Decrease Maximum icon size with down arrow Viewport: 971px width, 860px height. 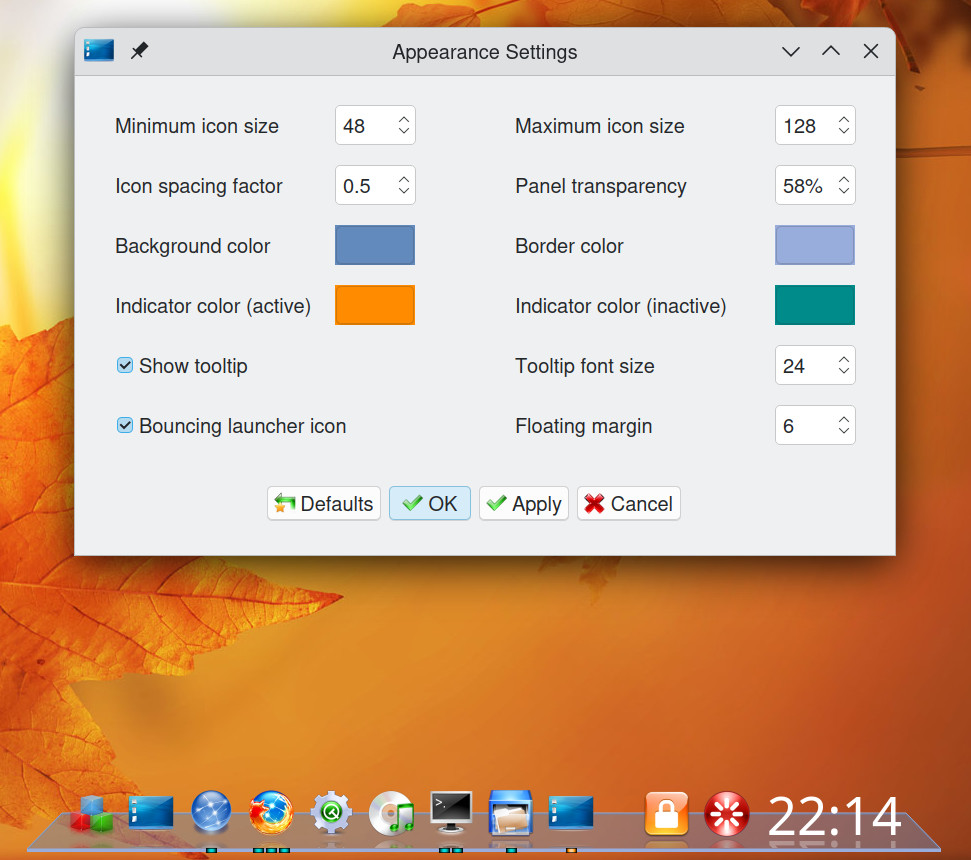tap(843, 131)
